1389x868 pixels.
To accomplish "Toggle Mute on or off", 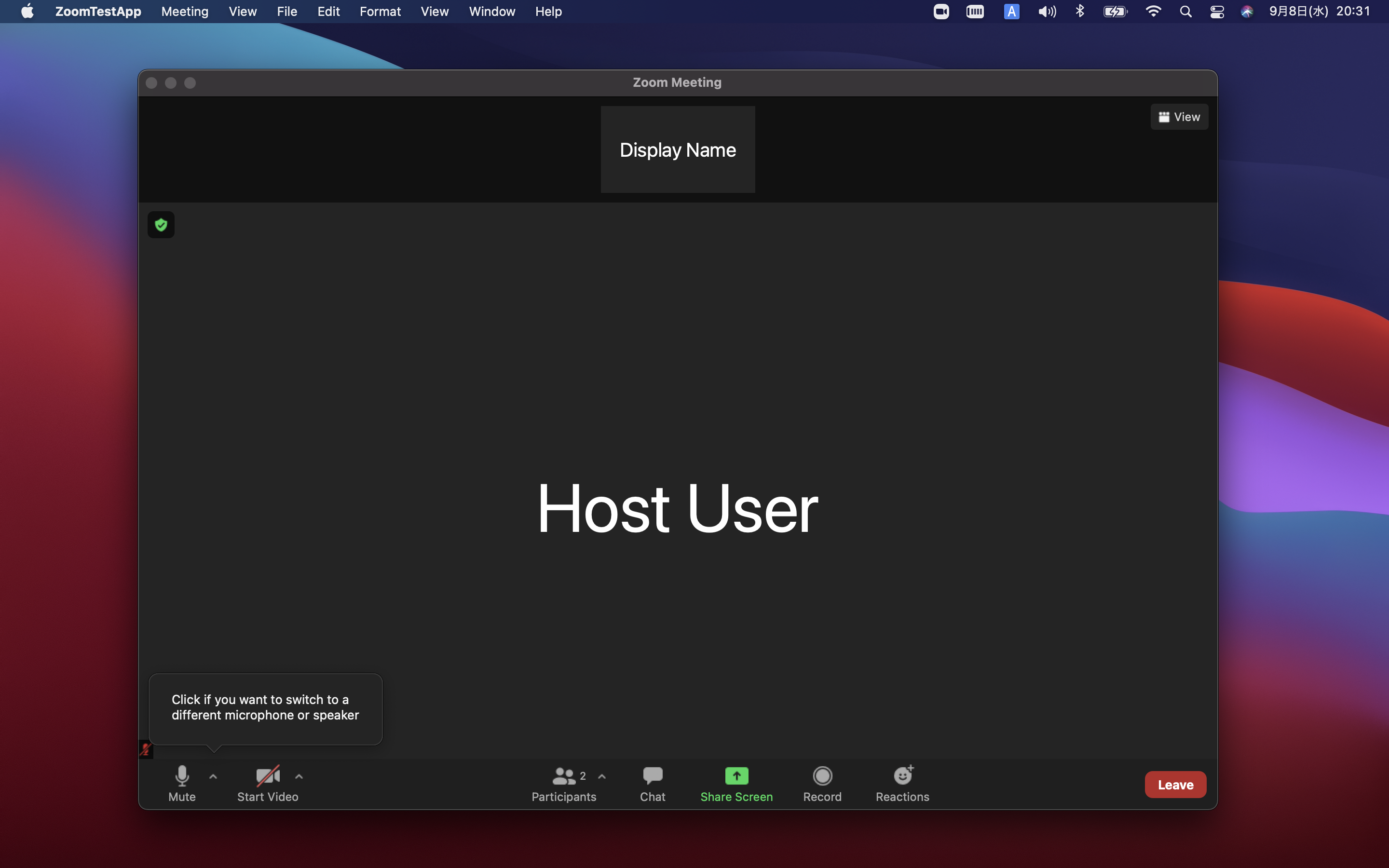I will (x=181, y=783).
